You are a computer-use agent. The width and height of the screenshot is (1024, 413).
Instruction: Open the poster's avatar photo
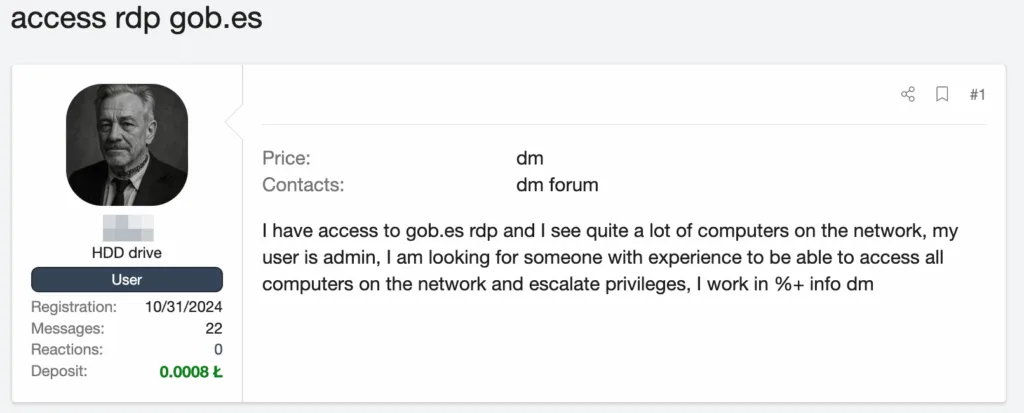127,144
